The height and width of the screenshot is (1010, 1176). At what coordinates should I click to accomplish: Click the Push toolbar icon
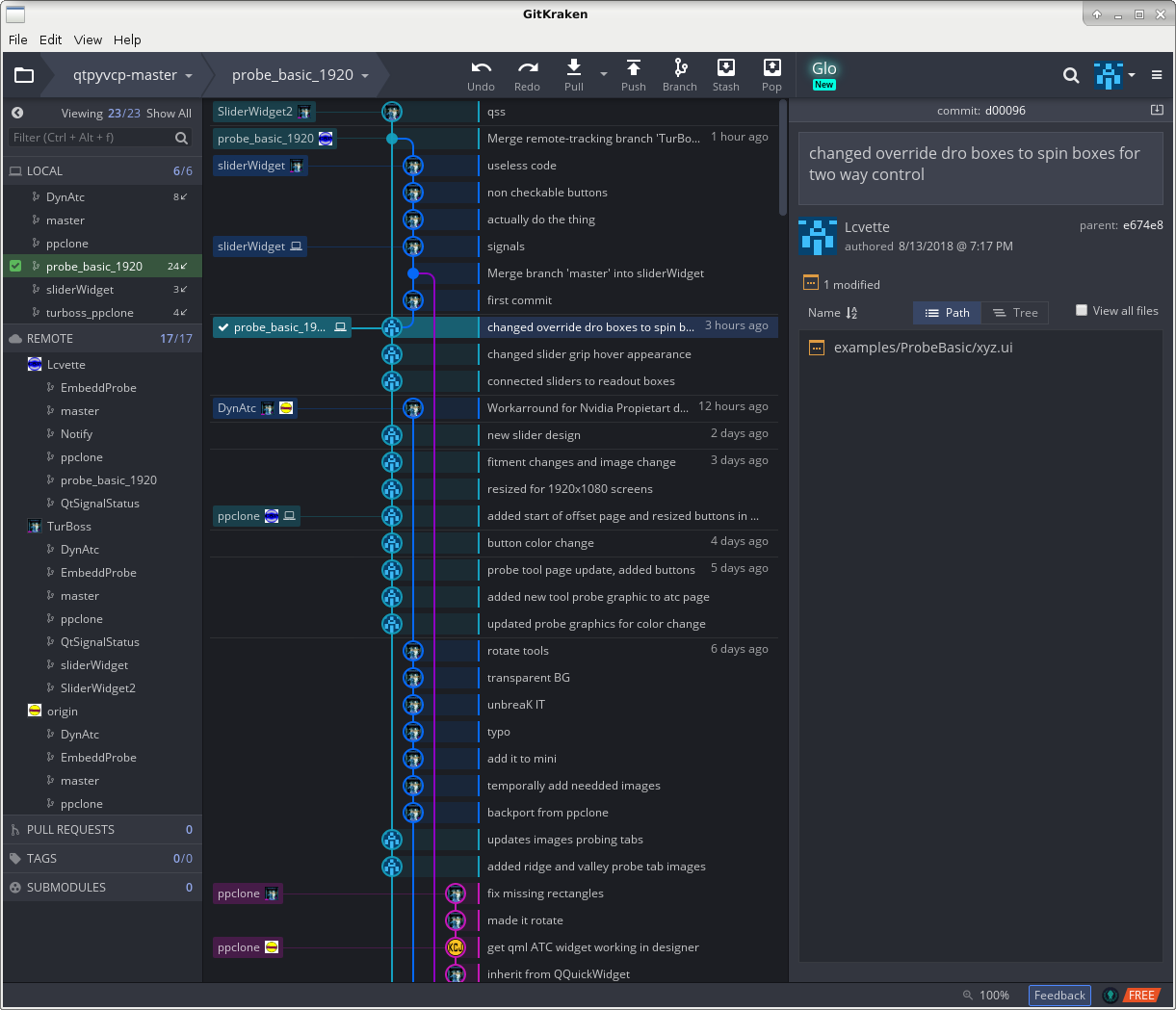[634, 66]
